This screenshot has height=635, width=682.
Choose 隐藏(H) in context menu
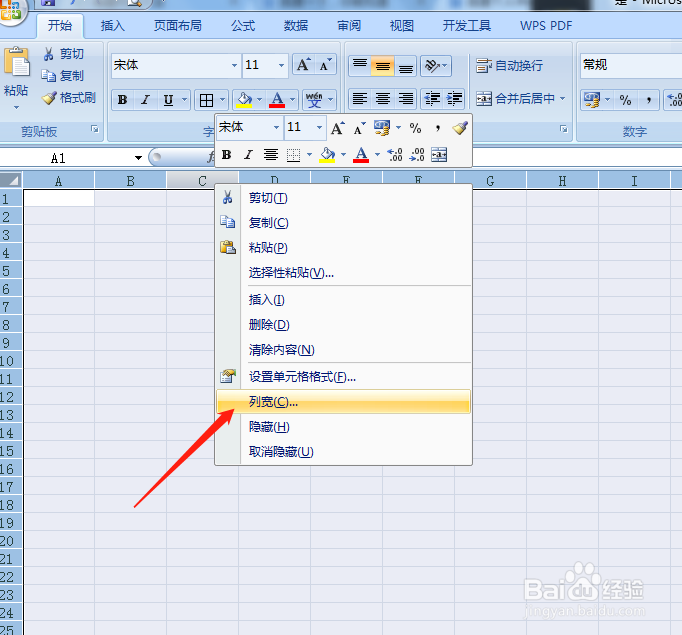(x=343, y=427)
